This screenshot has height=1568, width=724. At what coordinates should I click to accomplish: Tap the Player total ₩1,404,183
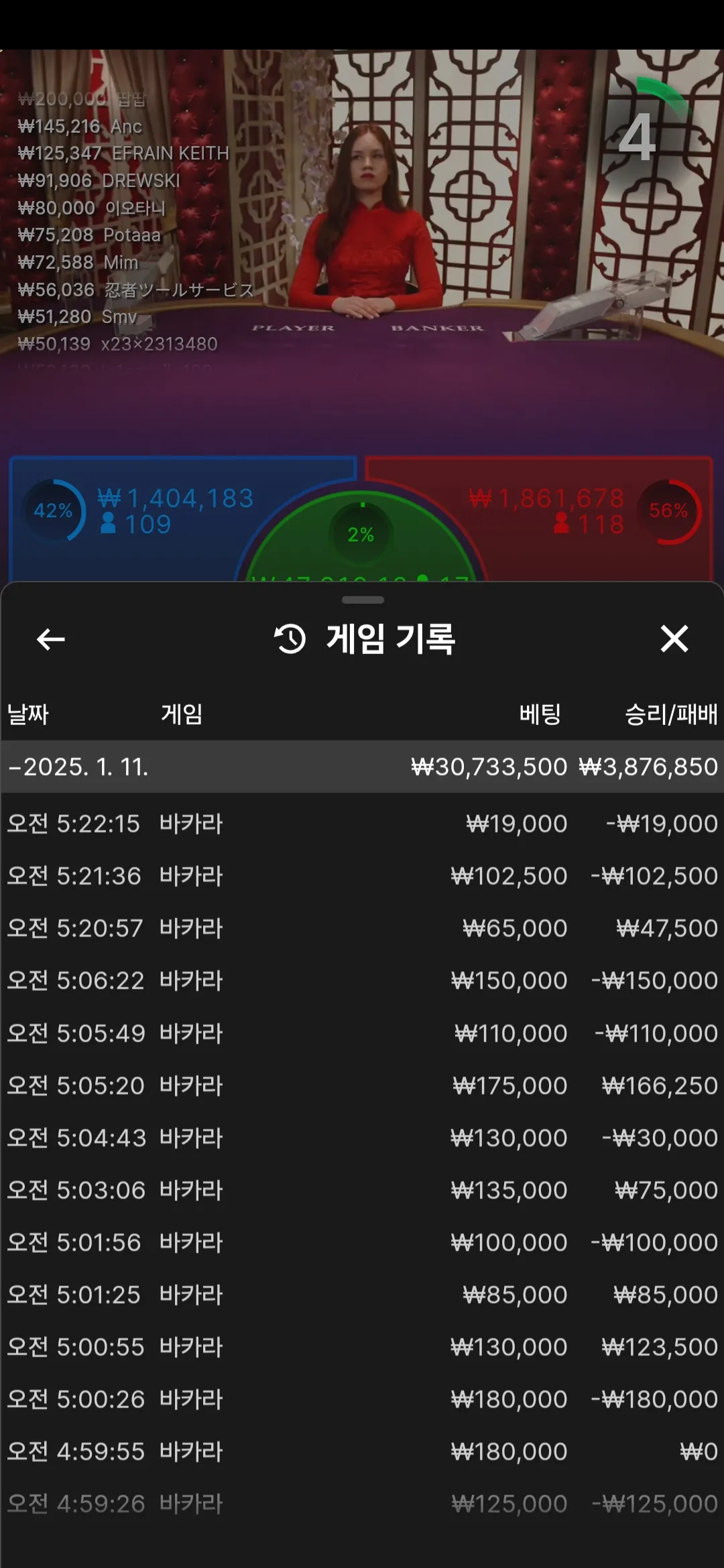pos(176,498)
